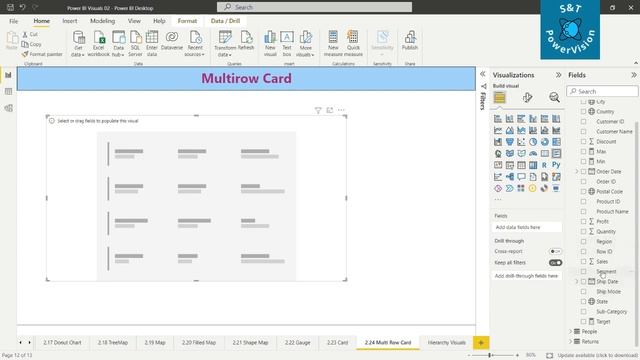This screenshot has height=360, width=640.
Task: Switch to the 2.22 Gauge page tab
Action: [x=298, y=343]
